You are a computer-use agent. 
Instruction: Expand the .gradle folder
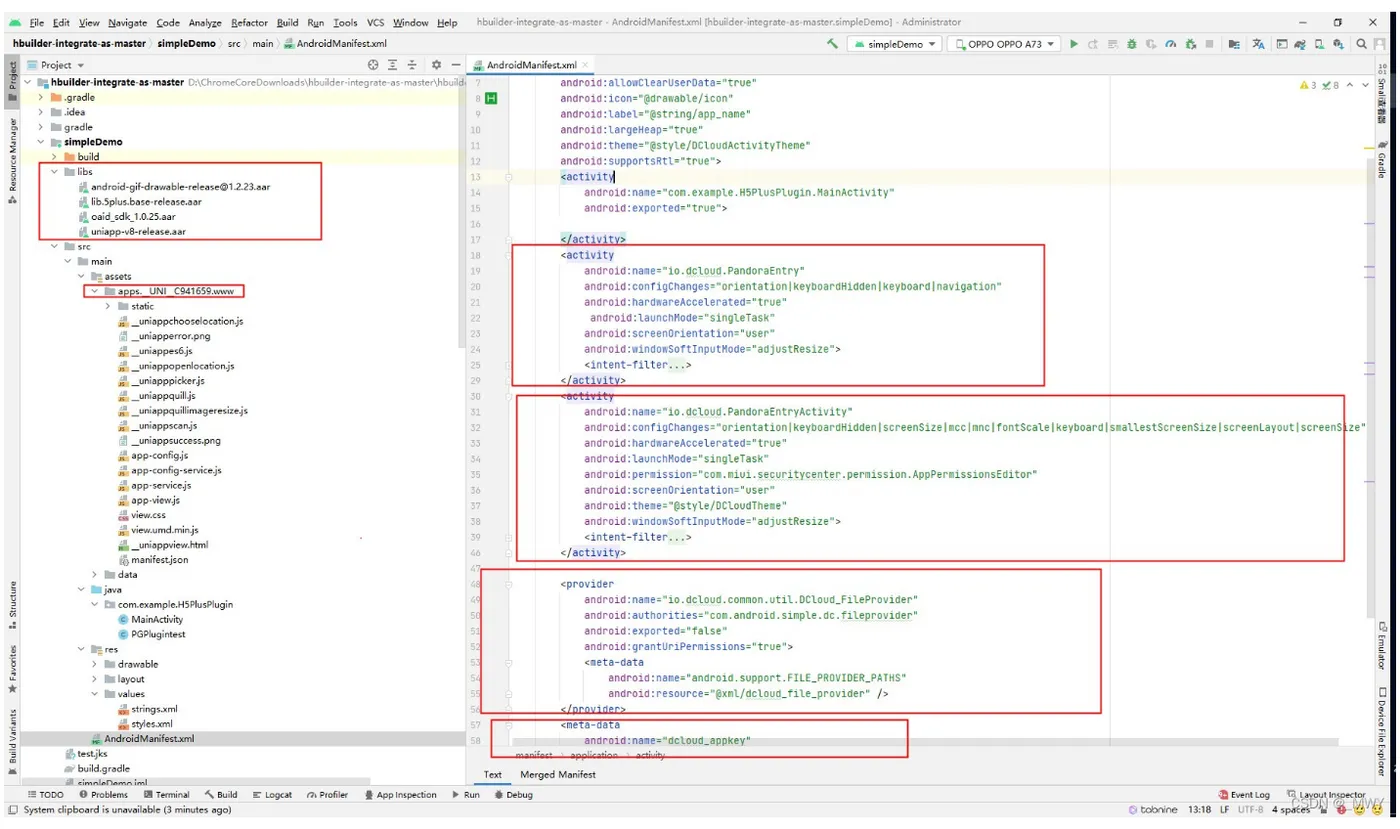point(42,97)
